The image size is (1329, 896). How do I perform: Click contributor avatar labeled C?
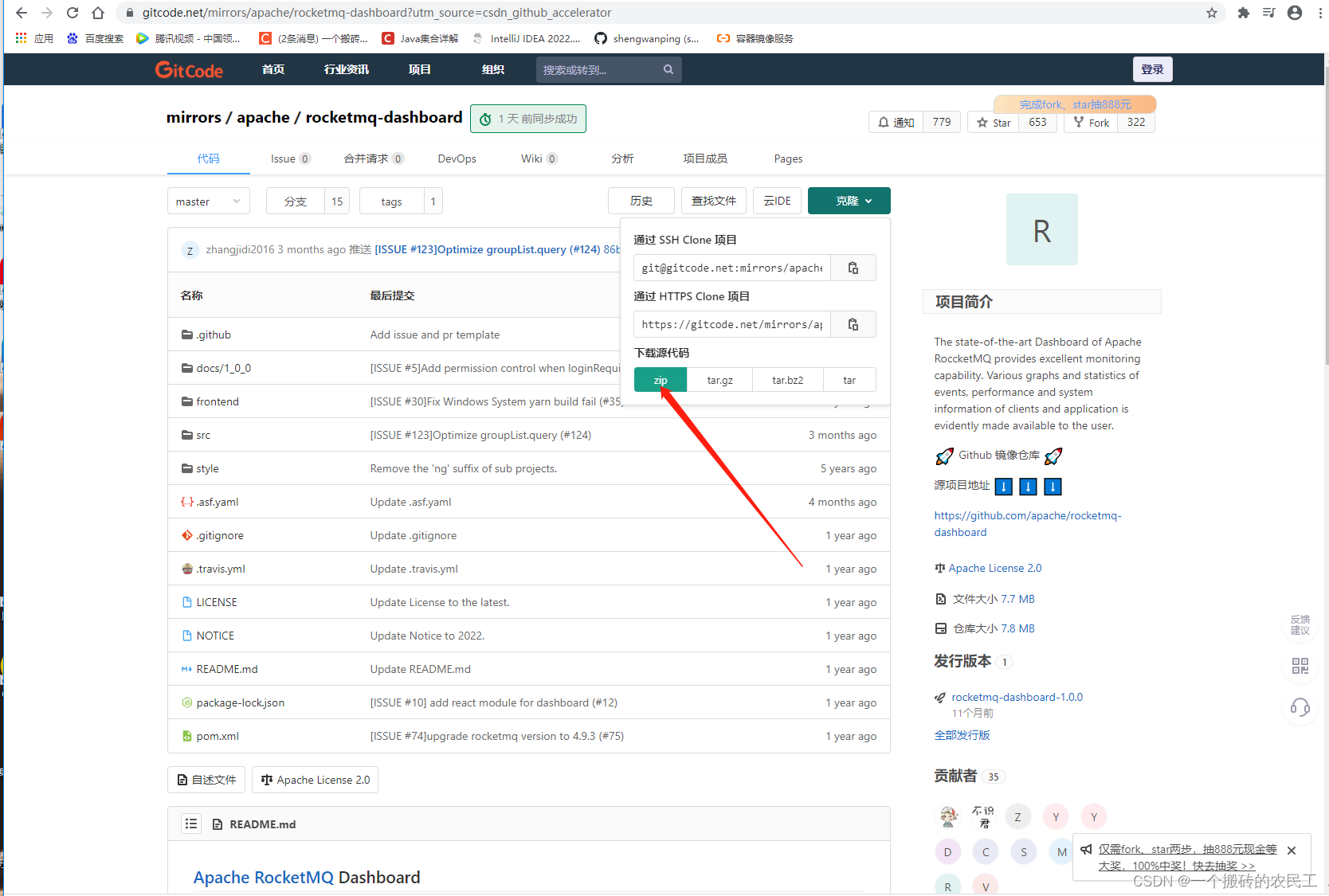pyautogui.click(x=986, y=852)
